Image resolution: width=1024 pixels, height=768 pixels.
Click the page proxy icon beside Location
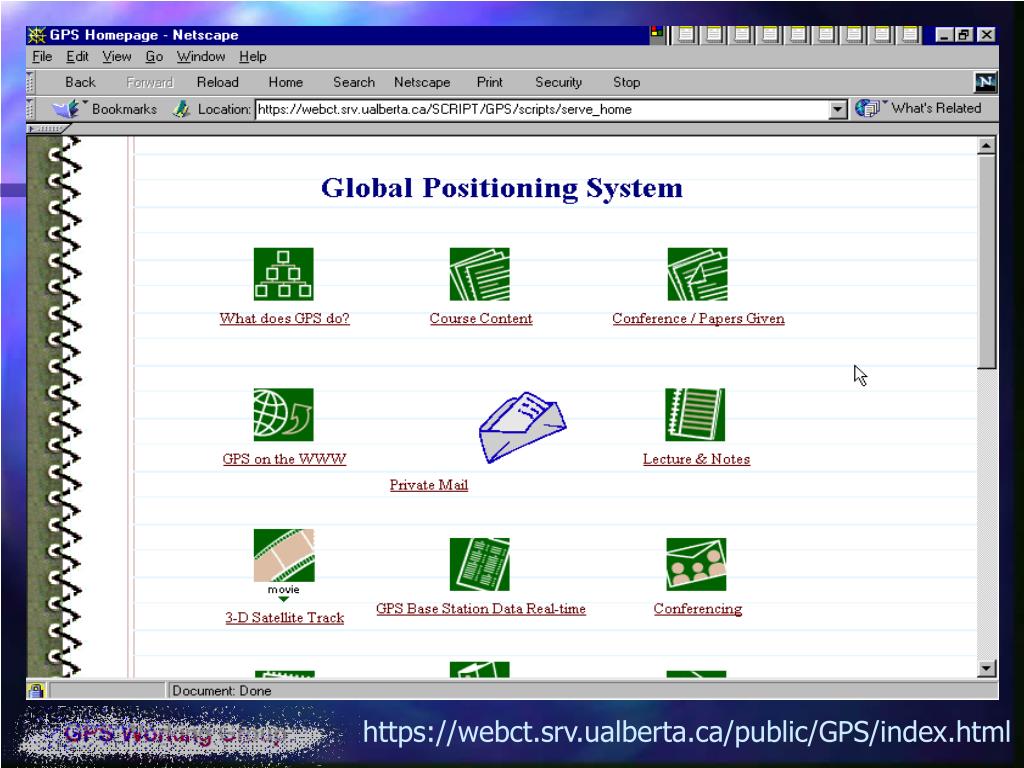point(181,108)
